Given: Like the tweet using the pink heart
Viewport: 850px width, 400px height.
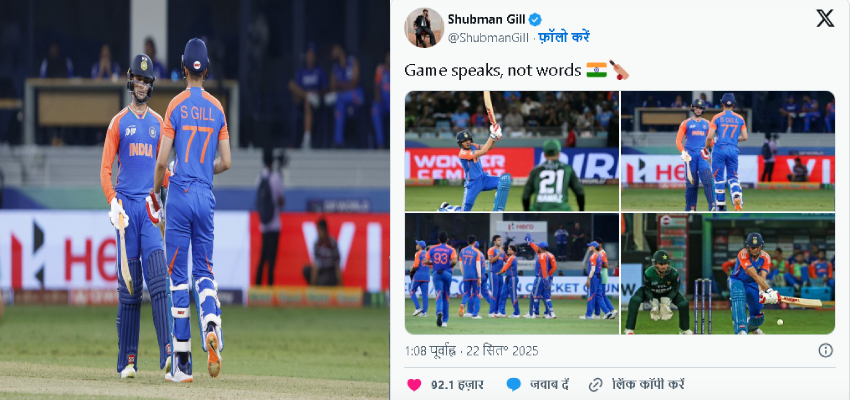Looking at the screenshot, I should pyautogui.click(x=414, y=385).
